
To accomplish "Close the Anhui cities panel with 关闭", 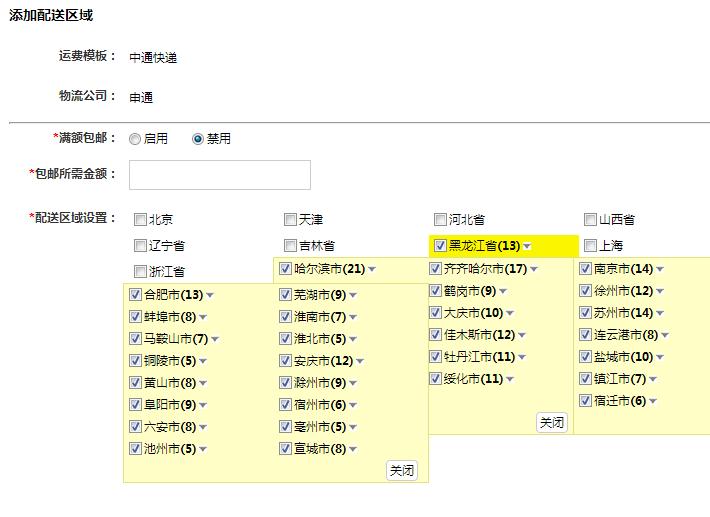I will (x=402, y=471).
